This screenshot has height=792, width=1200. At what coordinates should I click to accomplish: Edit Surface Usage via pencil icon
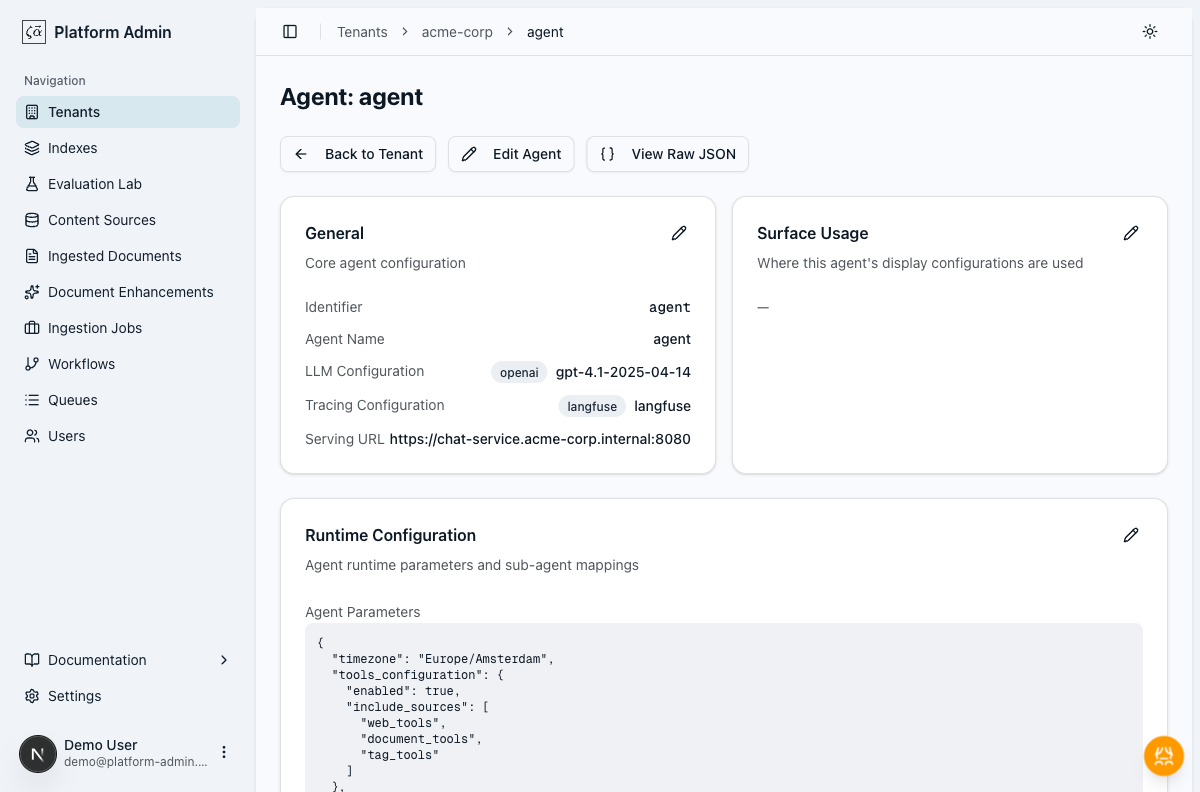pos(1131,233)
